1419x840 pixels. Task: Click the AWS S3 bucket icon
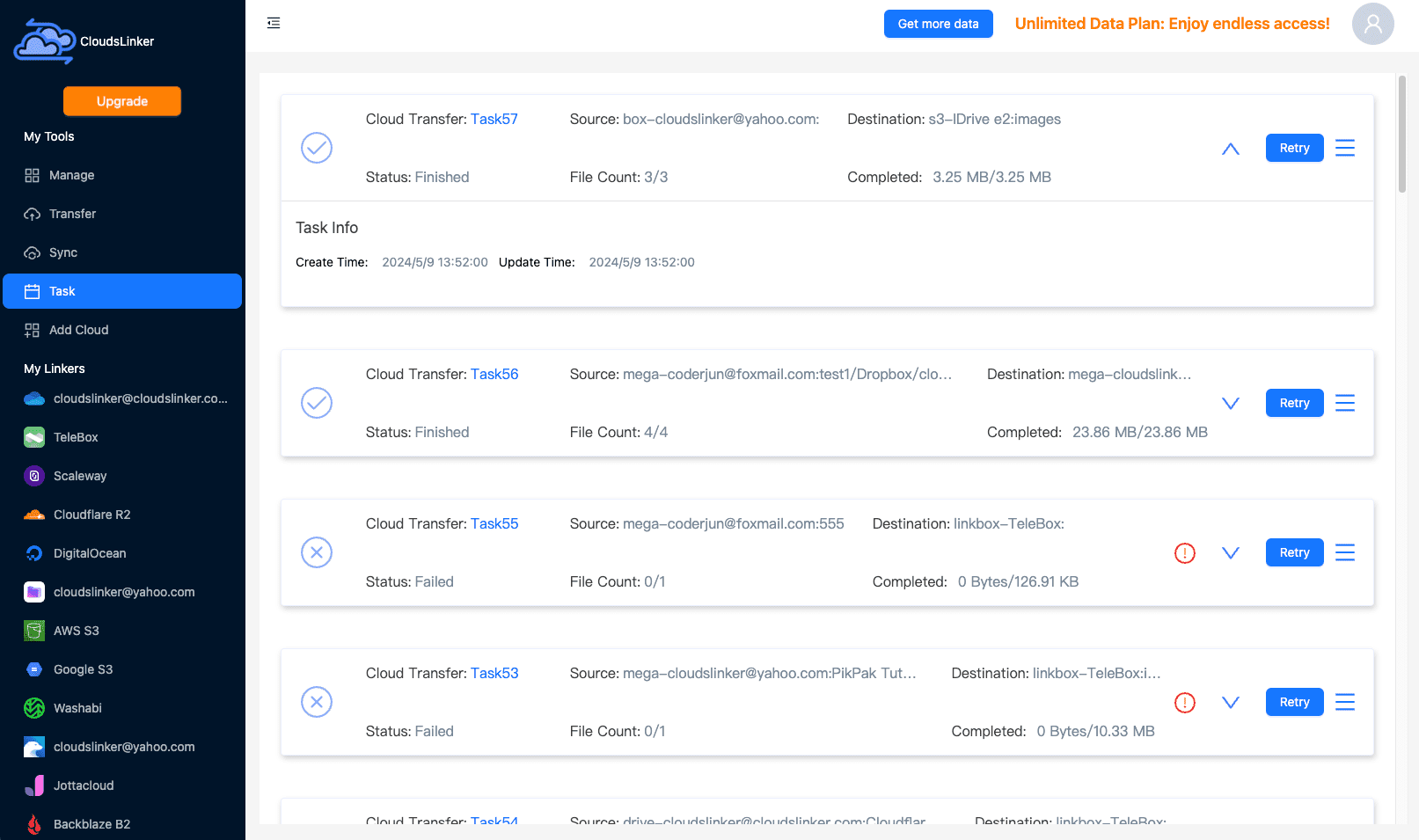34,631
